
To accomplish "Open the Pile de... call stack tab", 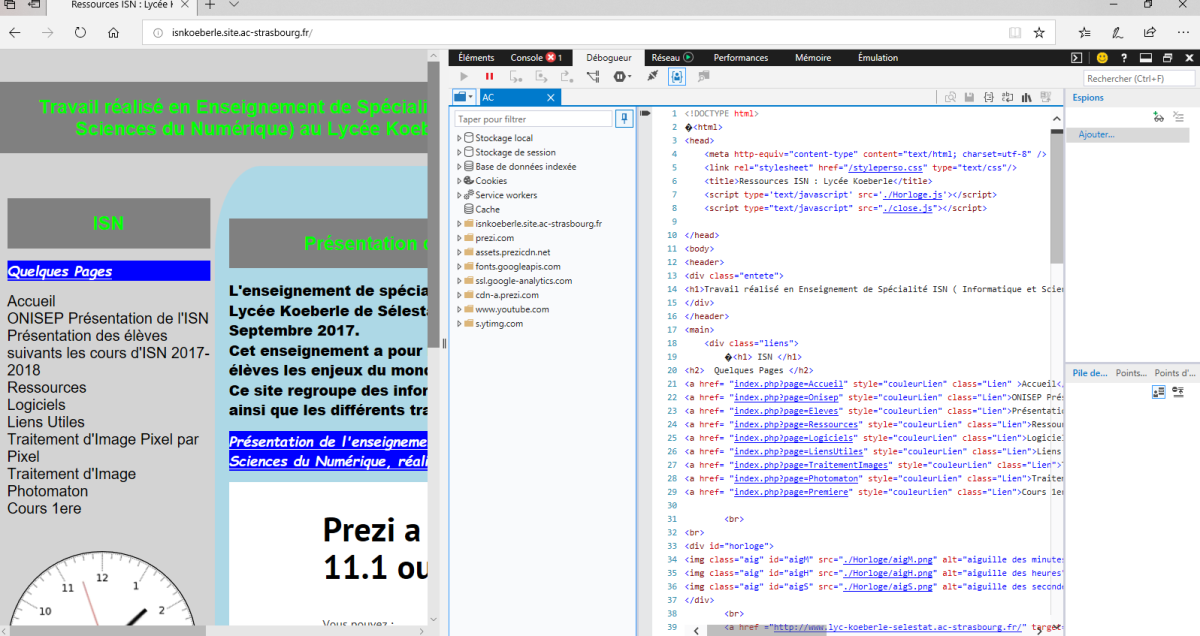I will pyautogui.click(x=1090, y=372).
